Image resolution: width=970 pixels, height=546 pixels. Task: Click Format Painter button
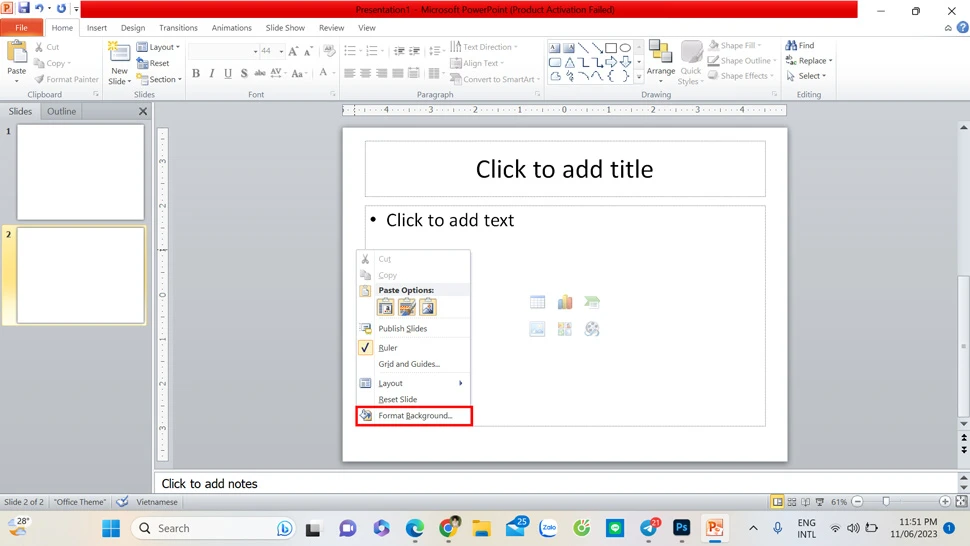(67, 79)
